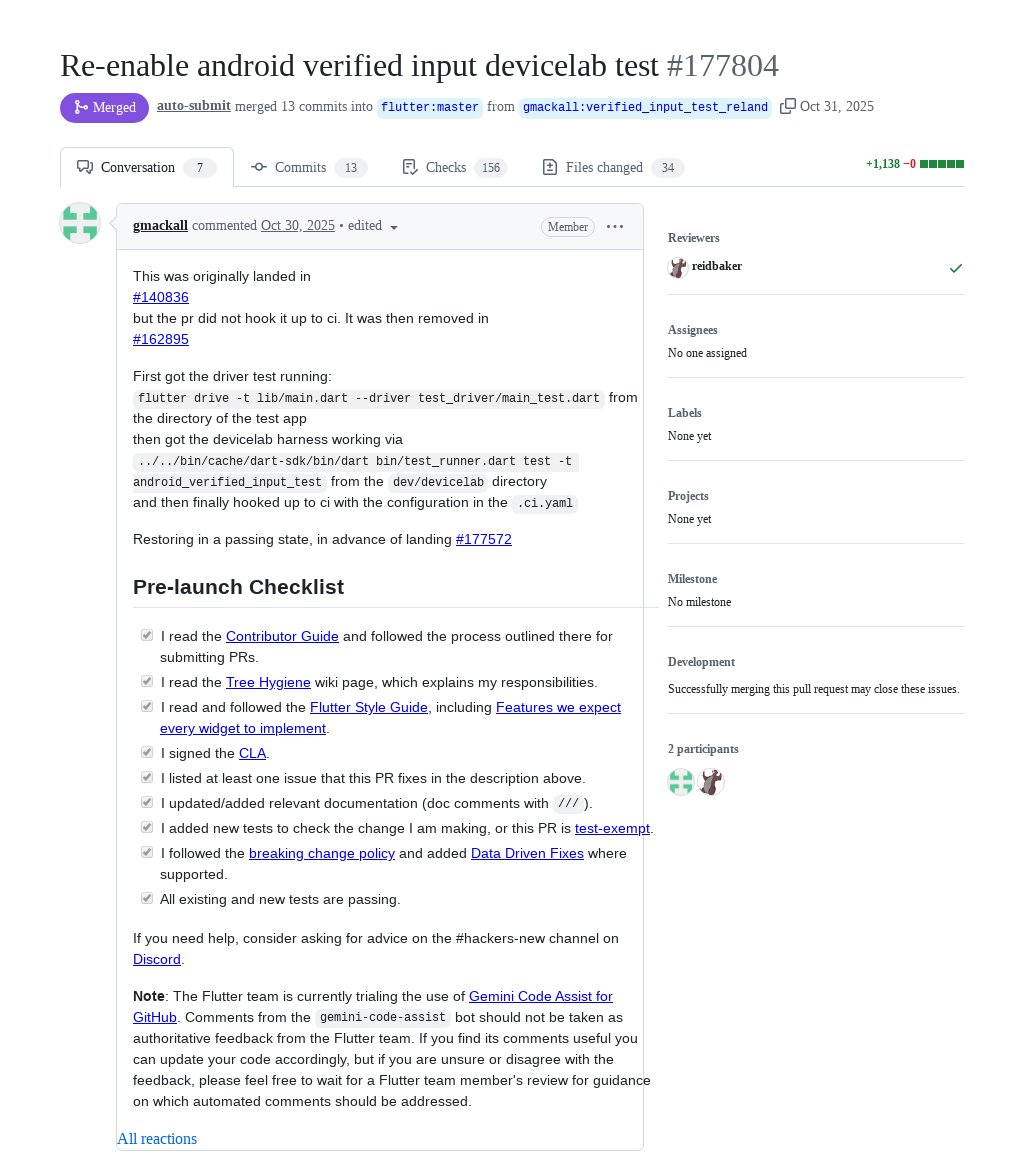Image resolution: width=1024 pixels, height=1171 pixels.
Task: Click the gmackall avatar beside the comment
Action: [80, 223]
